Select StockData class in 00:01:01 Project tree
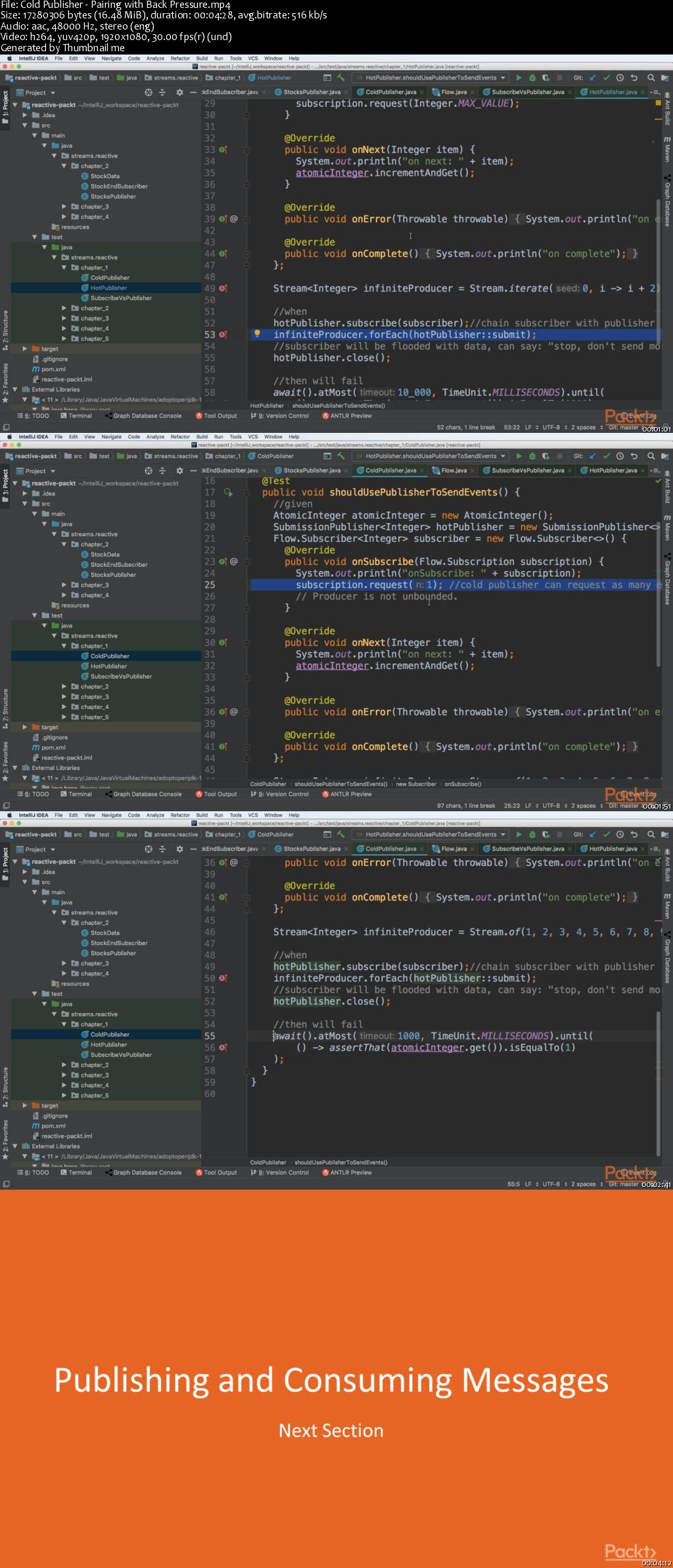This screenshot has height=1568, width=673. (x=100, y=176)
